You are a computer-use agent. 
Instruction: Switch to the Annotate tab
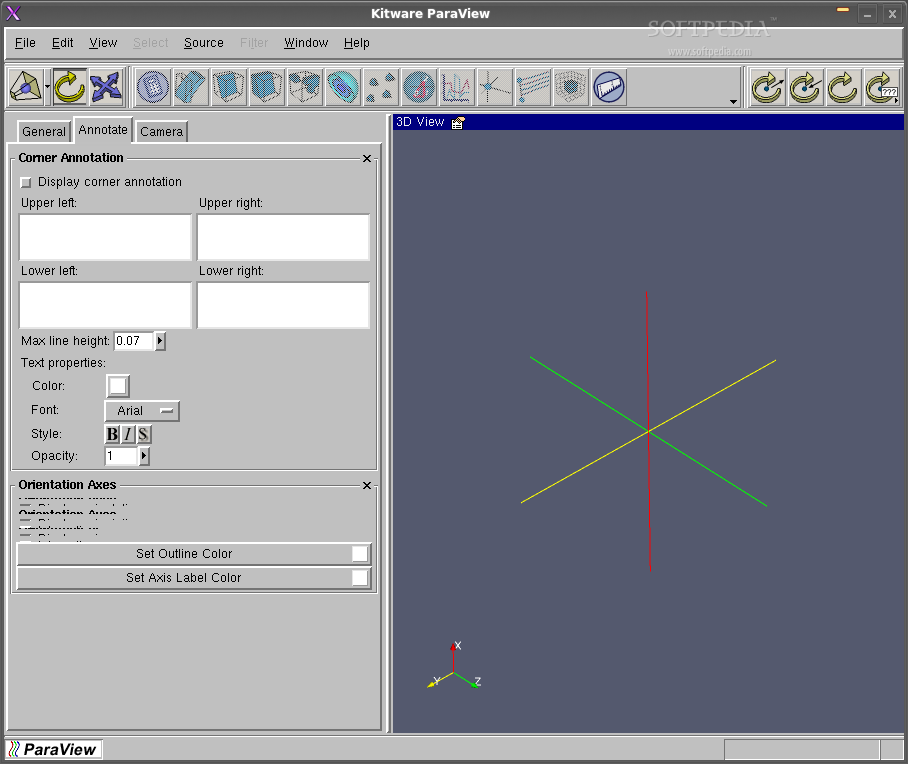[x=103, y=130]
